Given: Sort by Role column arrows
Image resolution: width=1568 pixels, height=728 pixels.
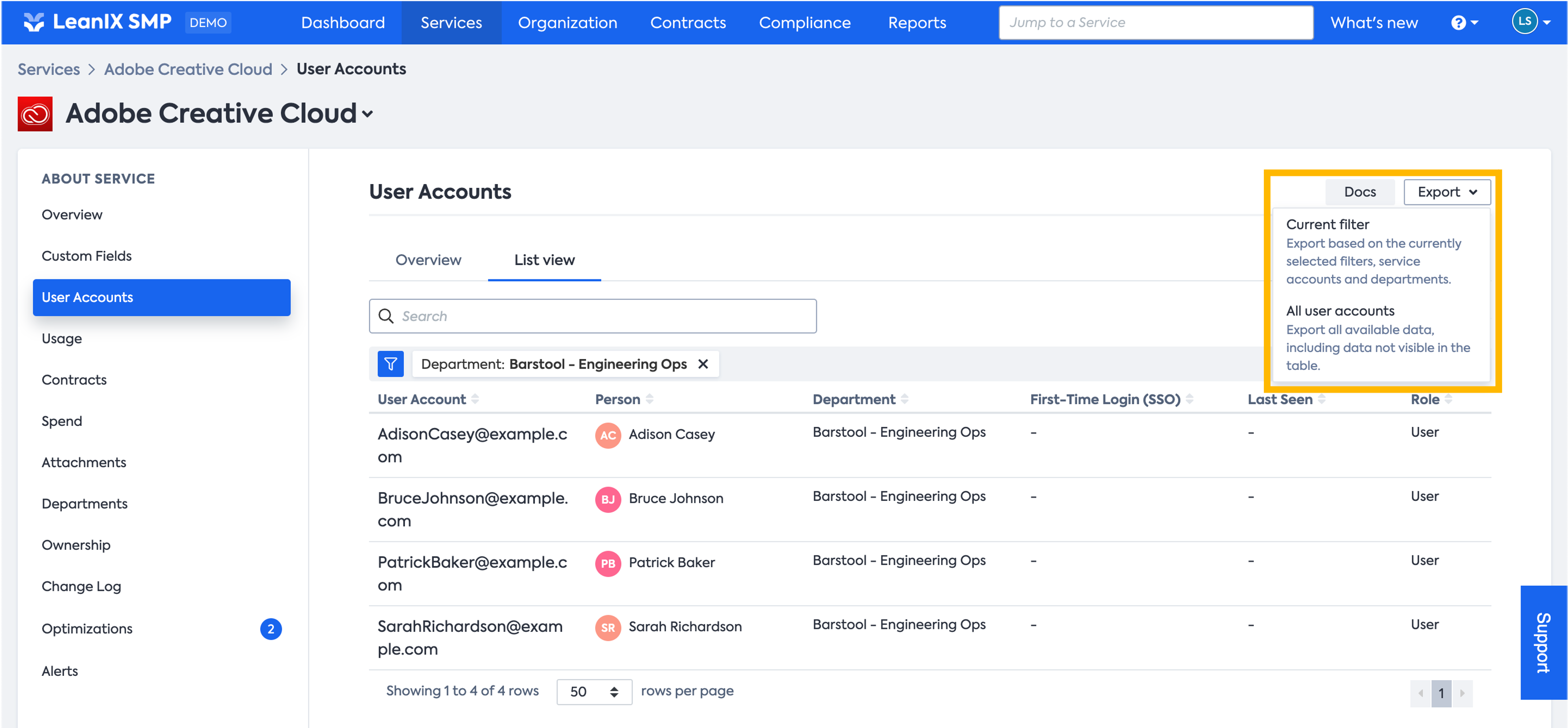Looking at the screenshot, I should click(x=1448, y=399).
